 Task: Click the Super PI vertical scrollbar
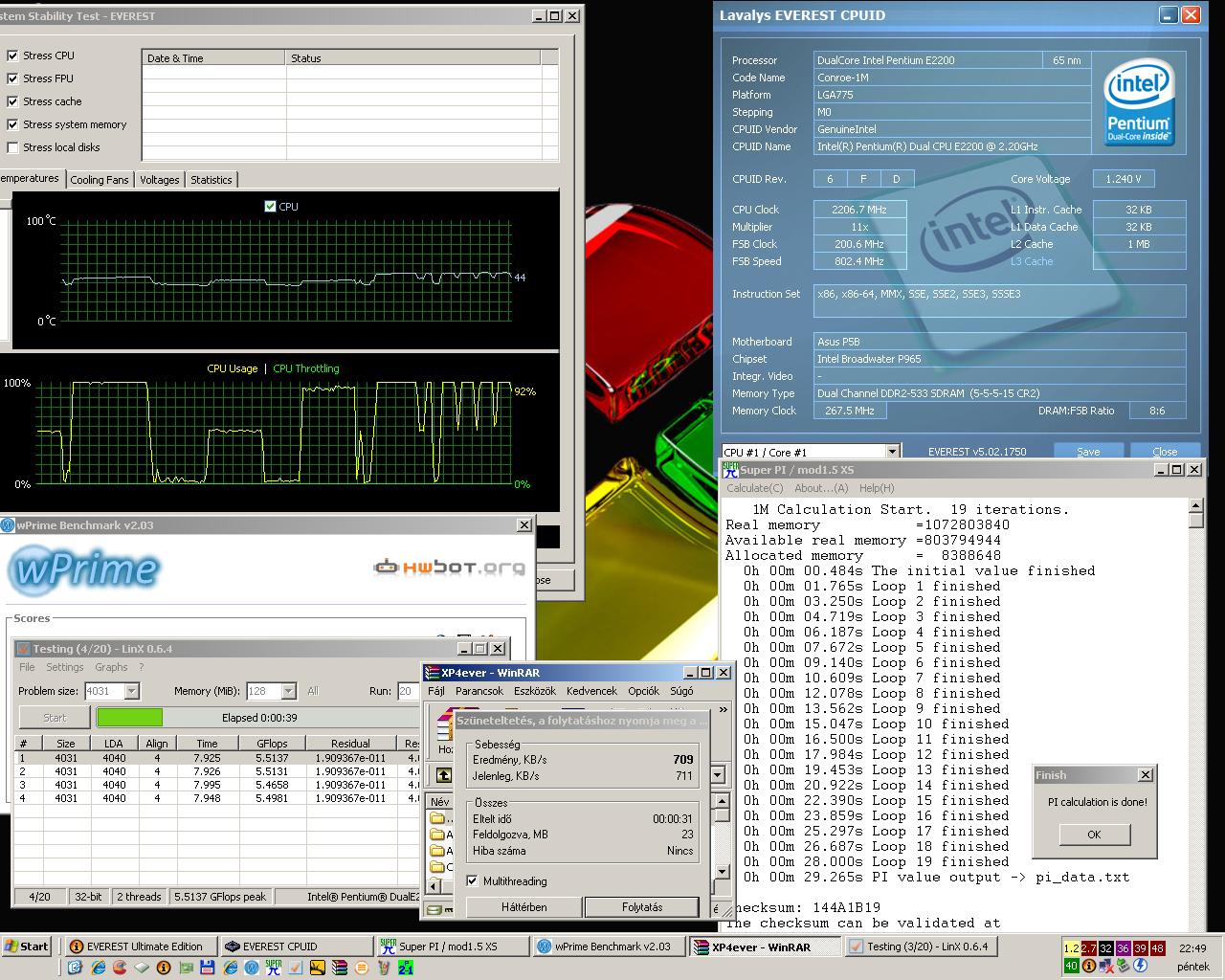click(1196, 713)
